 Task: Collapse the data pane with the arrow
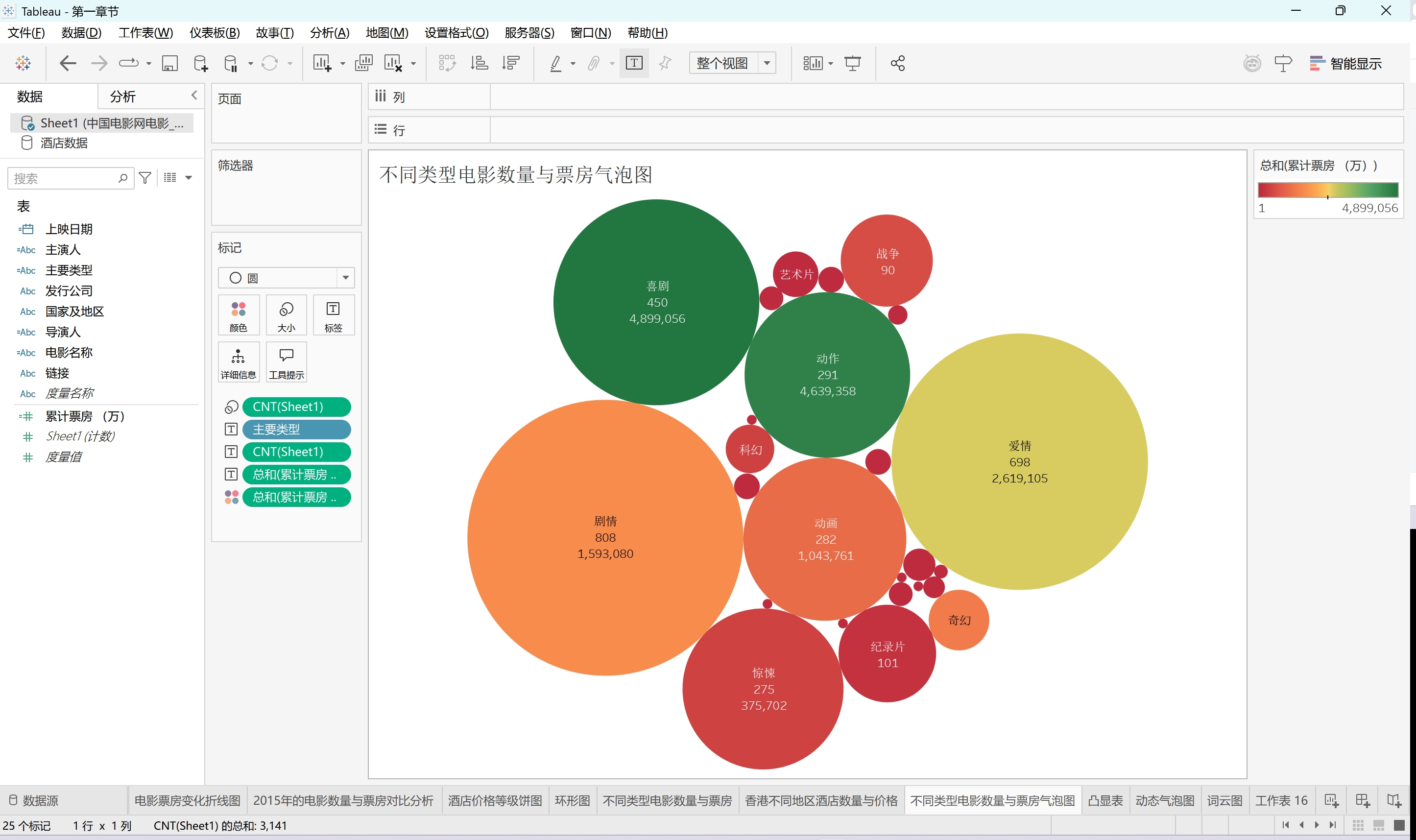[194, 95]
